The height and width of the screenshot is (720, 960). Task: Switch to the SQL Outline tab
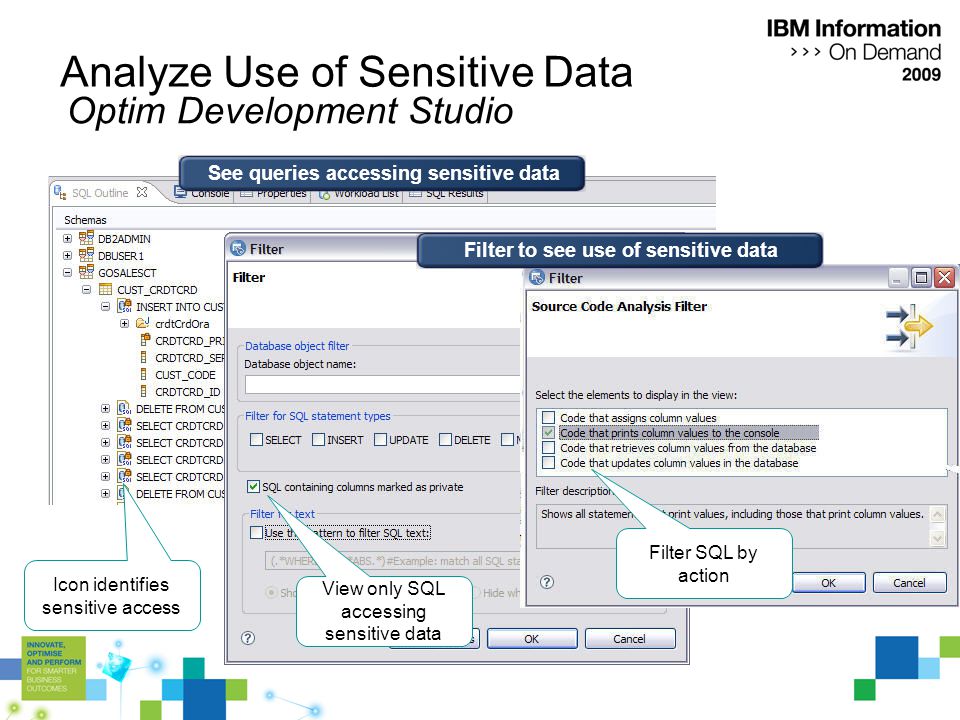[x=100, y=193]
